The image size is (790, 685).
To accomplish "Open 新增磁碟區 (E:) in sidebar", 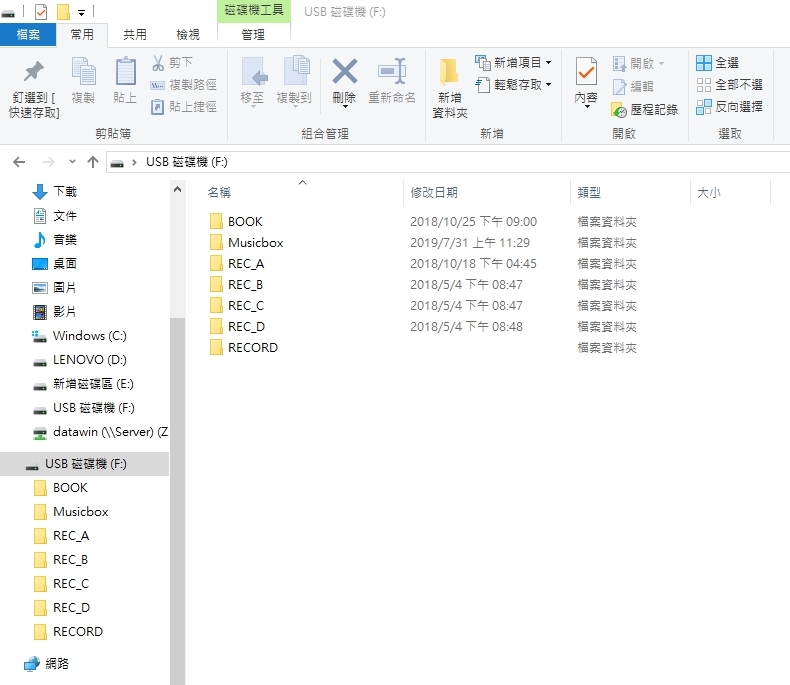I will (x=83, y=384).
